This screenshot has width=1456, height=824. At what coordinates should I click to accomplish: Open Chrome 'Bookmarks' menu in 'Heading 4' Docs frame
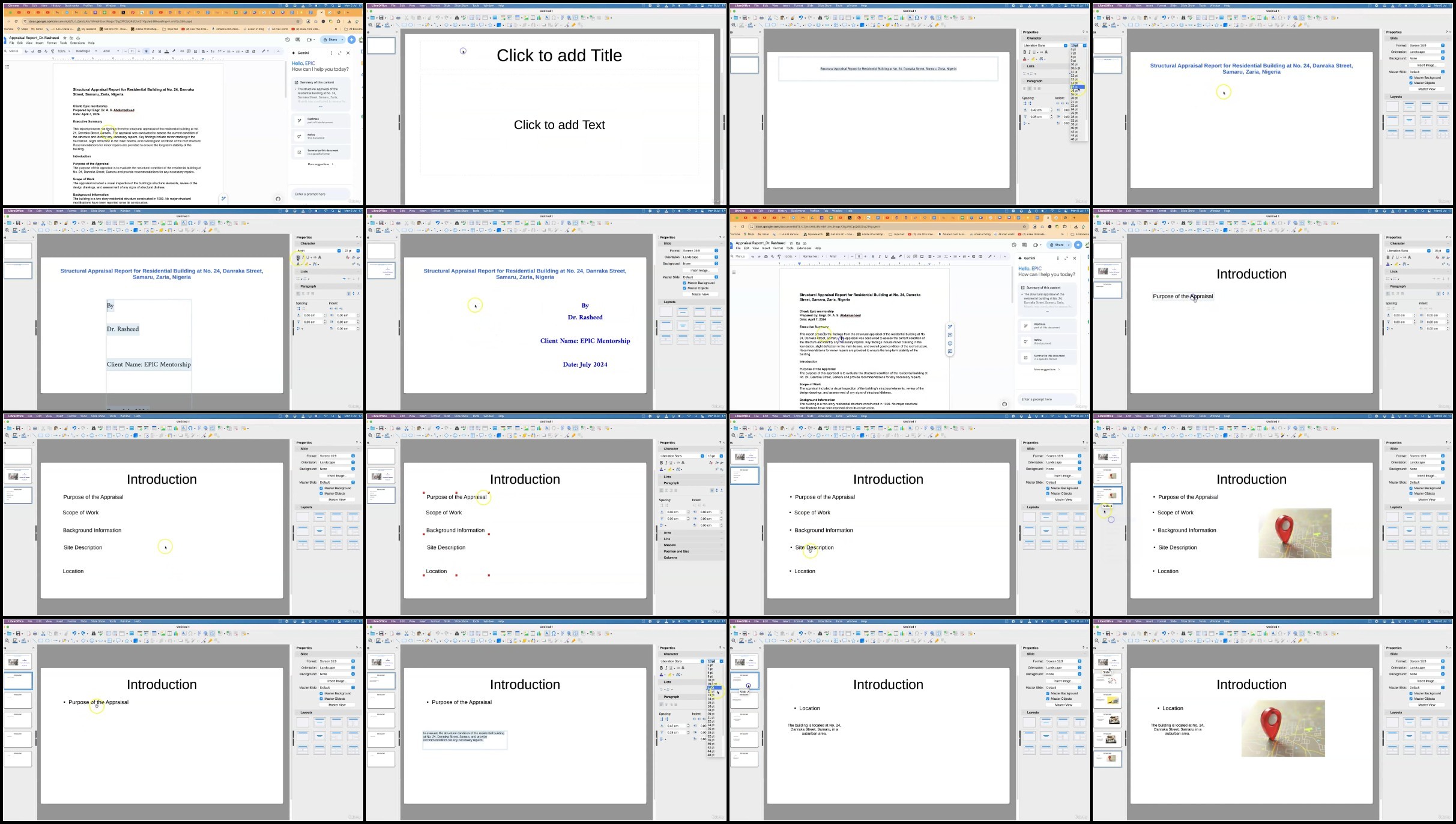[71, 5]
